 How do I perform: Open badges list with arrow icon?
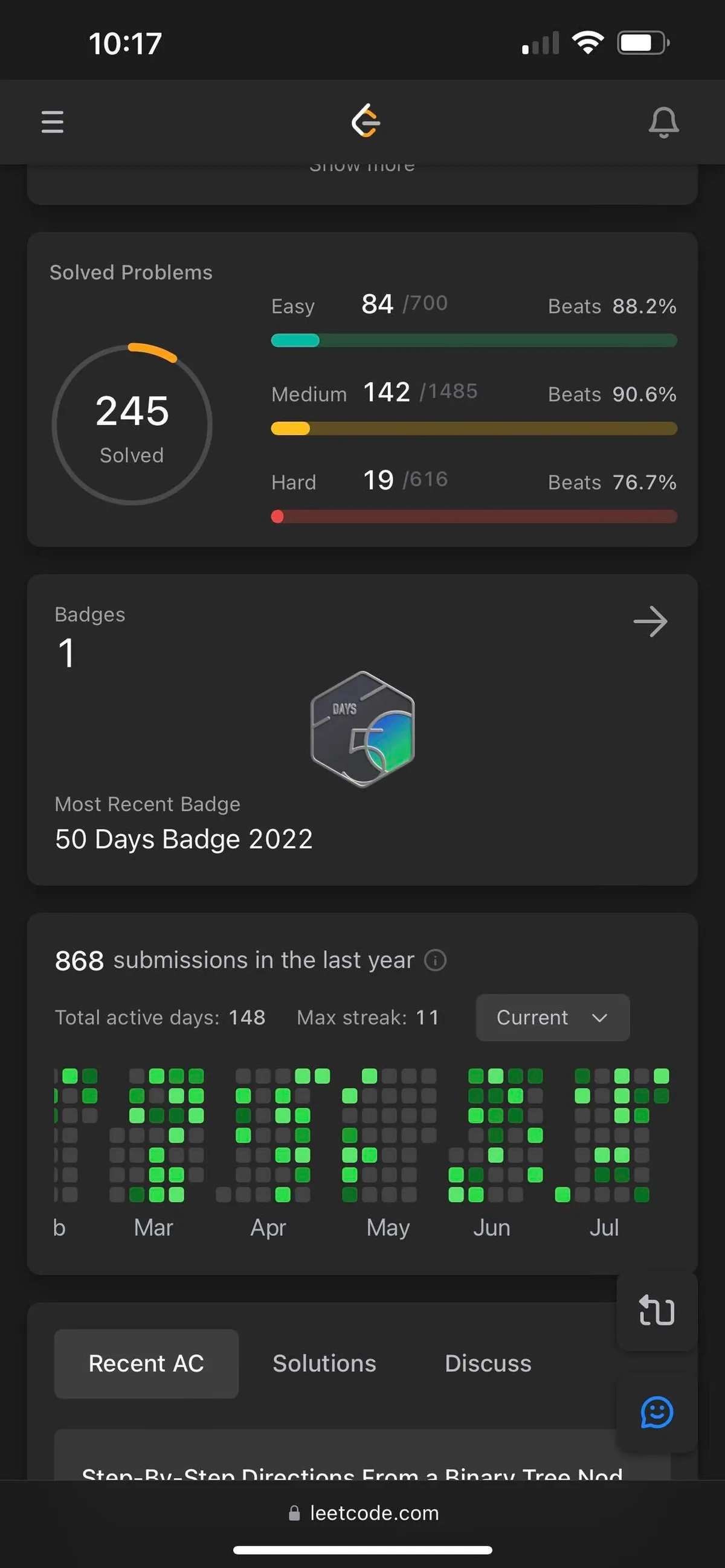650,622
